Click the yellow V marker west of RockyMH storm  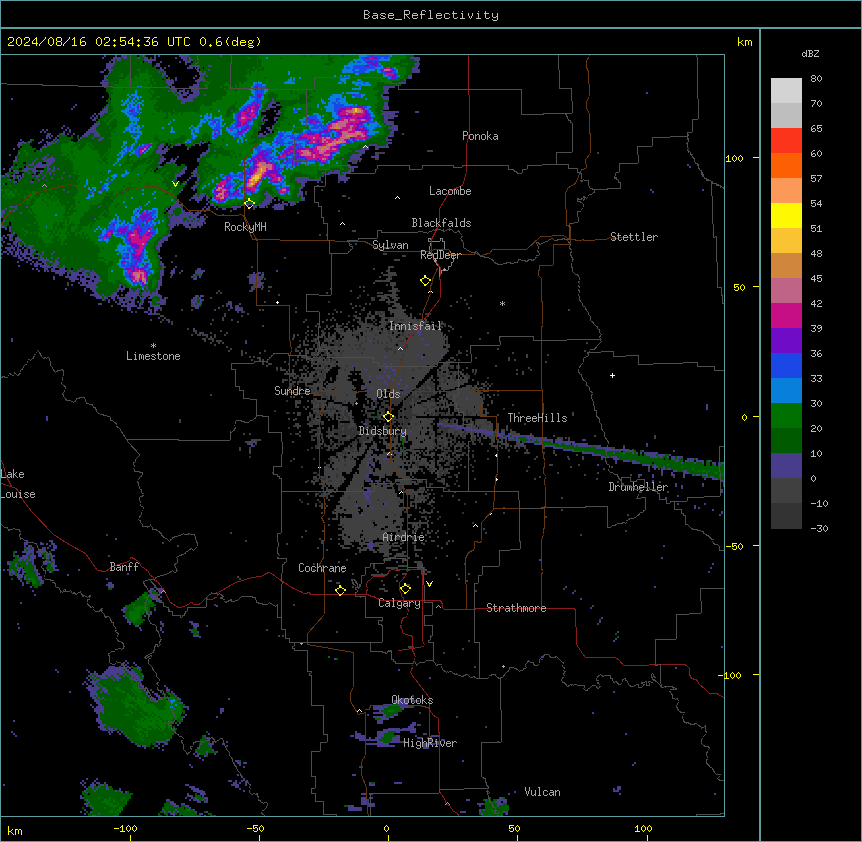click(x=175, y=184)
